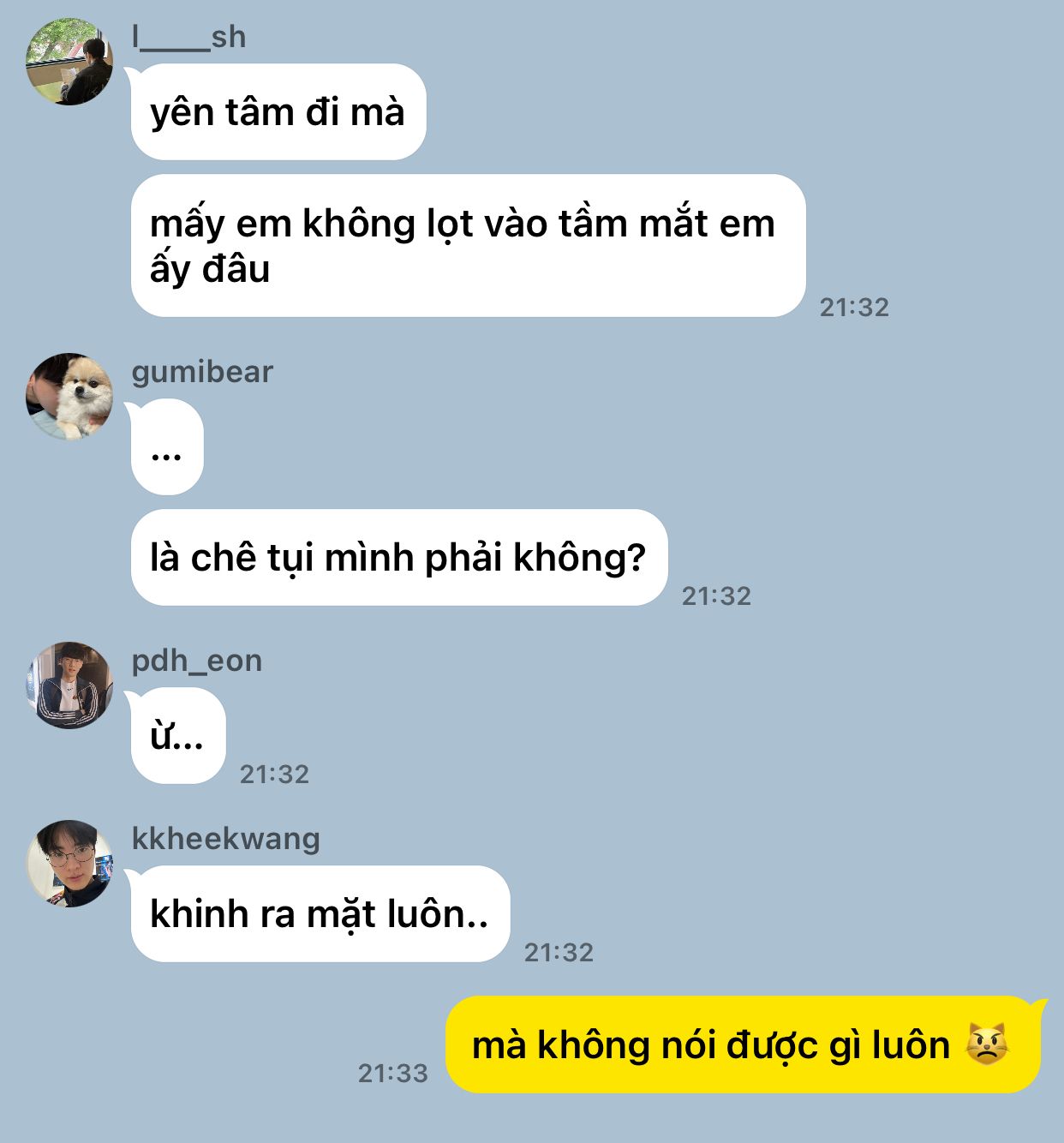Click the username l____sh

(188, 37)
